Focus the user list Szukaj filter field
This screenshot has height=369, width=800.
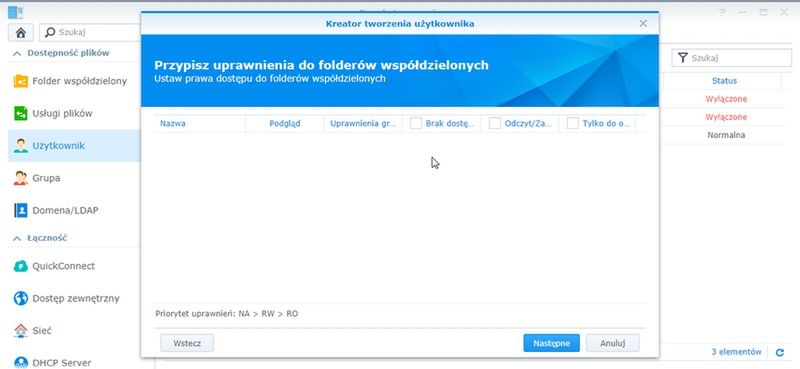[x=732, y=58]
